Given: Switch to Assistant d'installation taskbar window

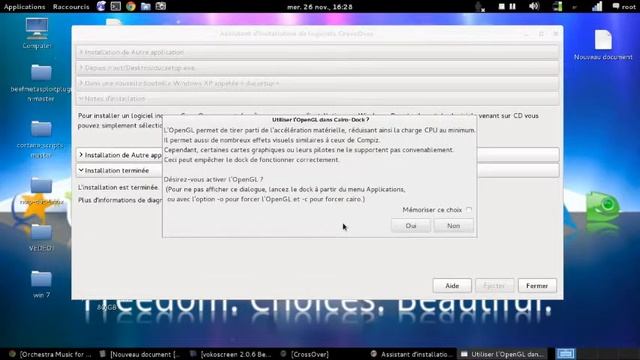Looking at the screenshot, I should 411,354.
